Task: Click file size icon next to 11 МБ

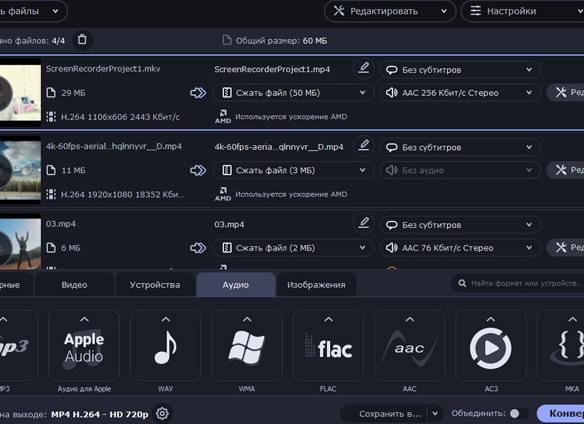Action: [x=51, y=170]
